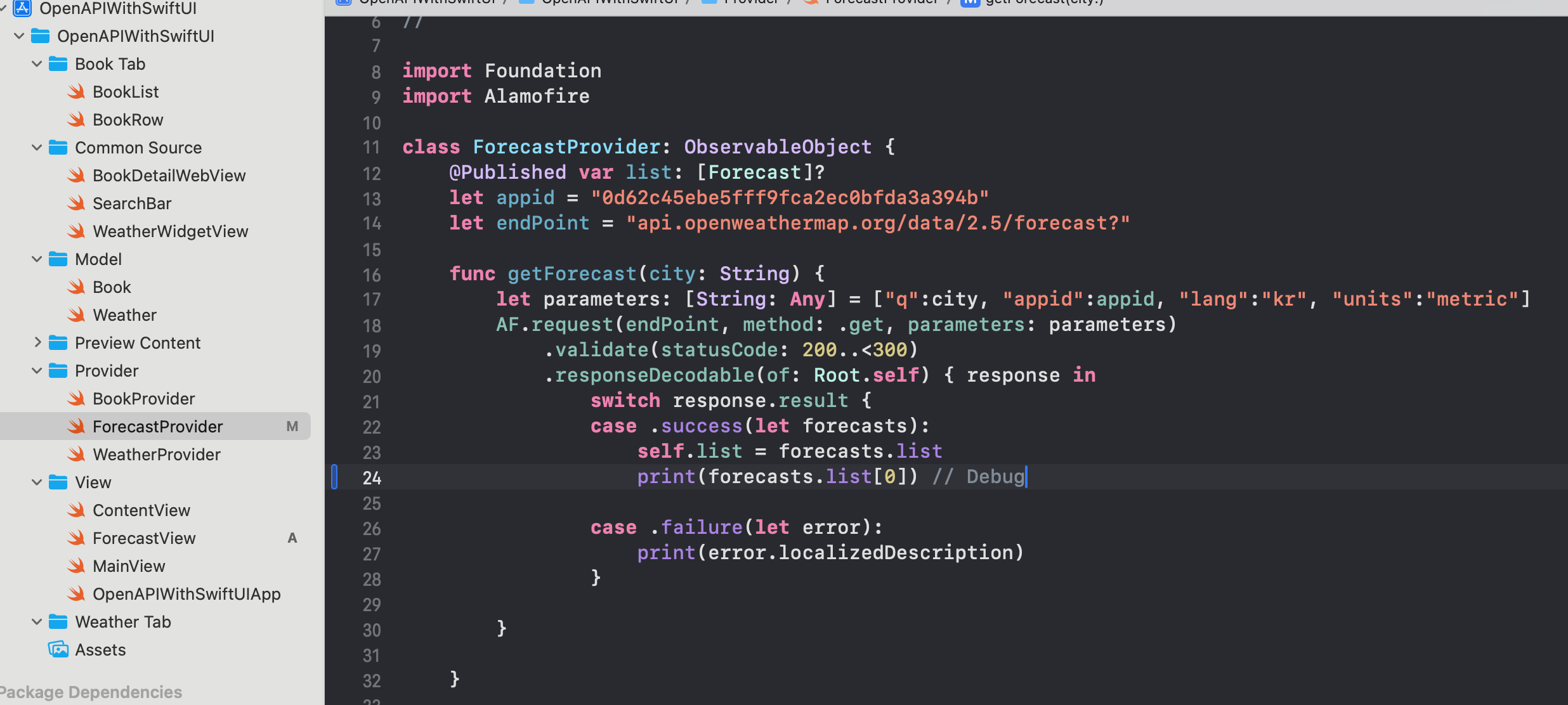Open the WeatherProvider file
The height and width of the screenshot is (705, 1568).
[156, 455]
